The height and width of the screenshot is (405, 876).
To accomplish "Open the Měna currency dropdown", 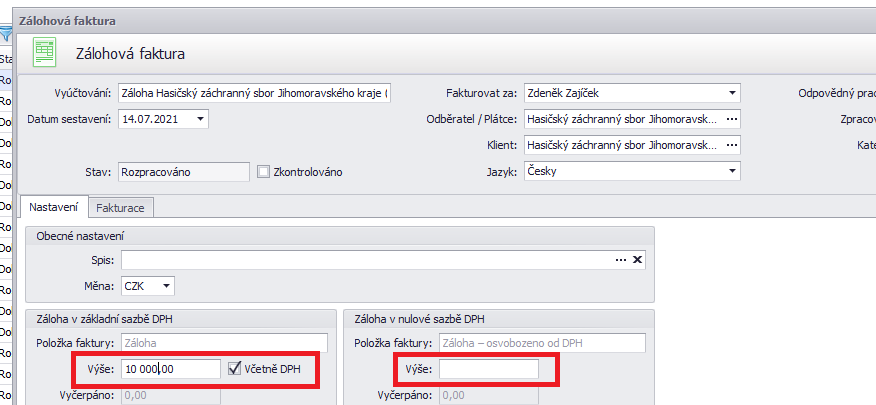I will 165,286.
